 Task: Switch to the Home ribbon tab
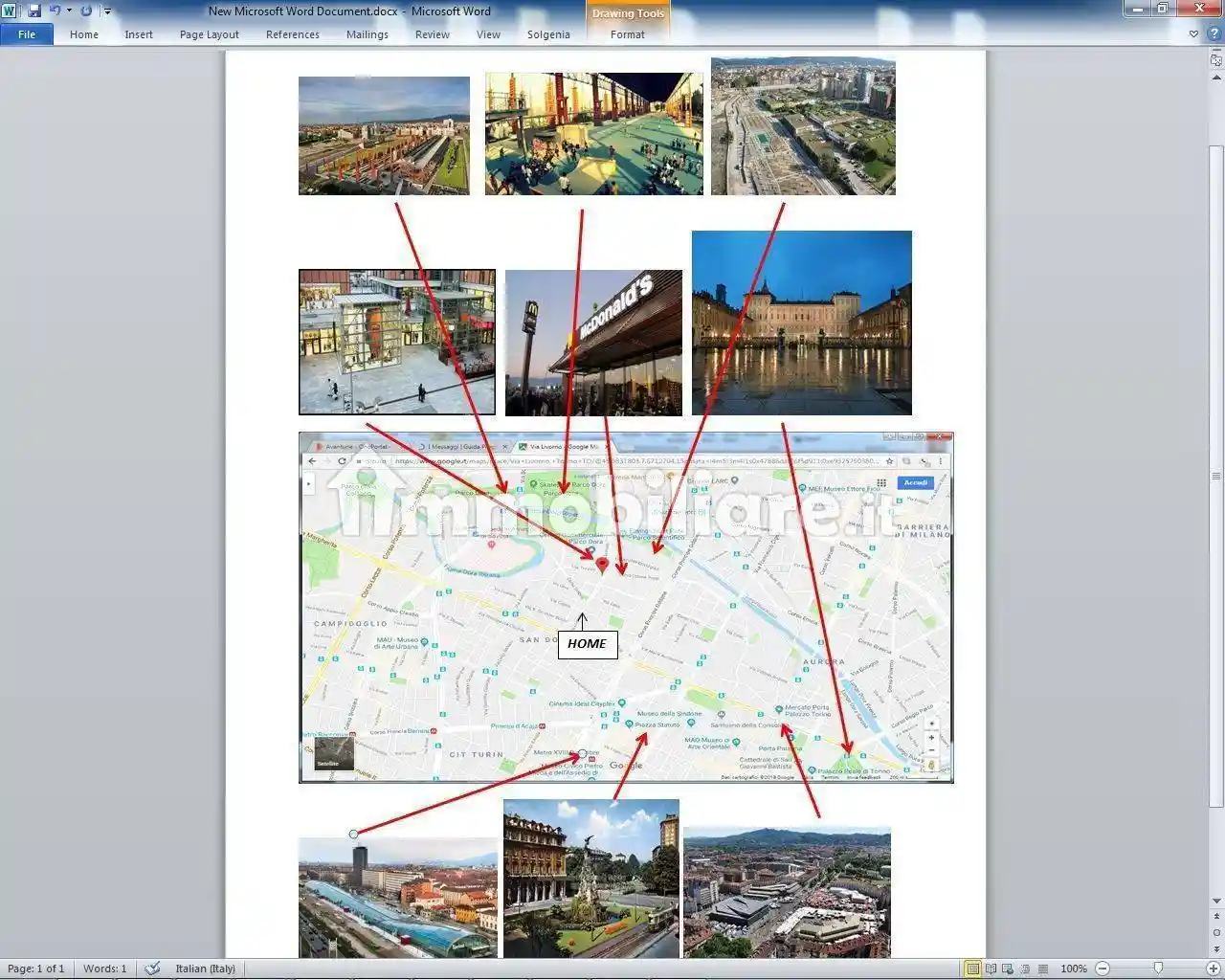click(84, 34)
